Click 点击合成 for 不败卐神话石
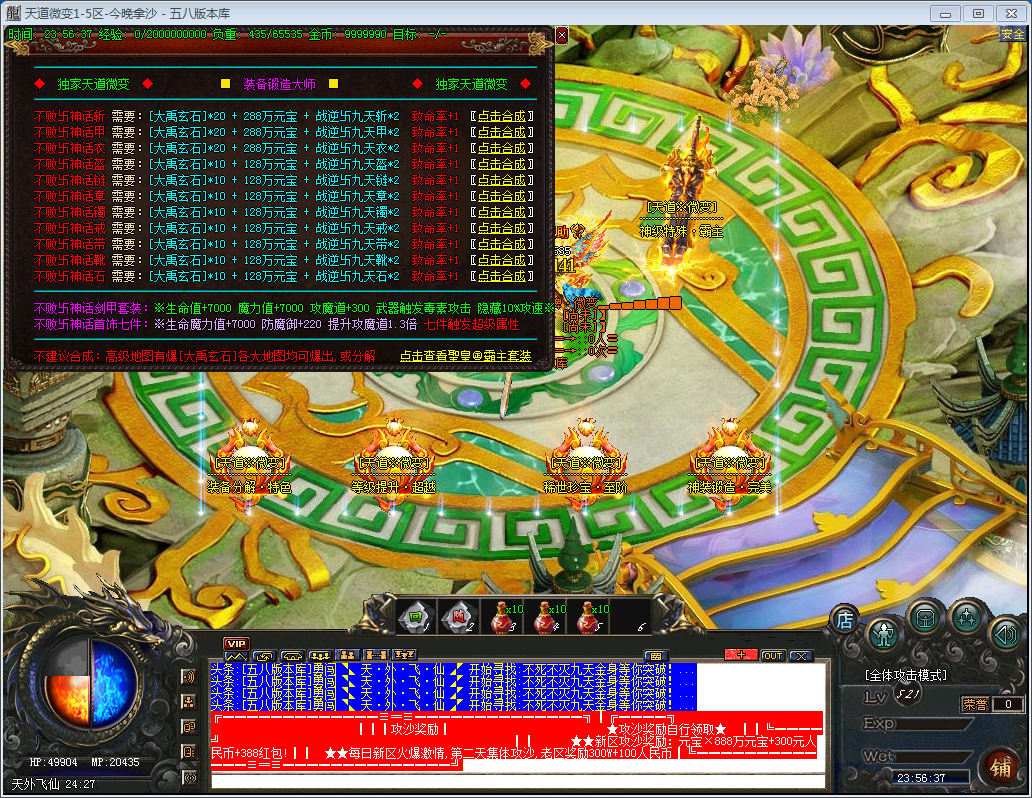This screenshot has width=1032, height=798. click(x=502, y=276)
